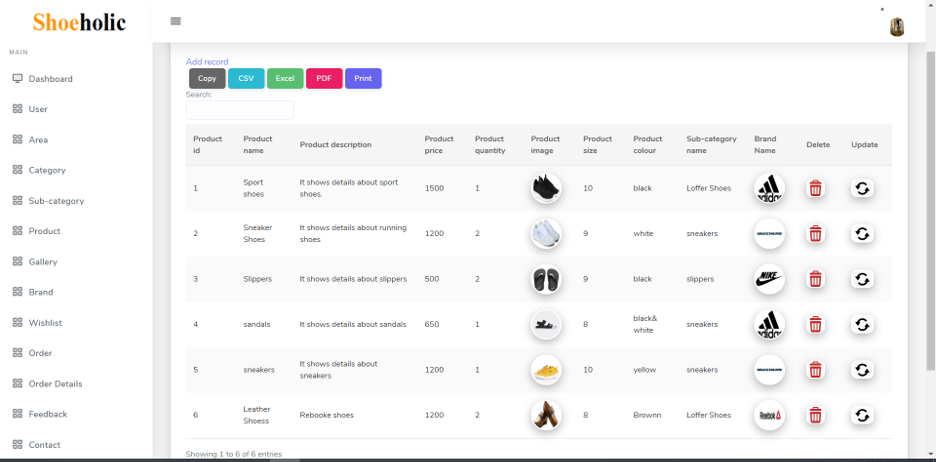Open the slippers product image
936x462 pixels.
546,279
